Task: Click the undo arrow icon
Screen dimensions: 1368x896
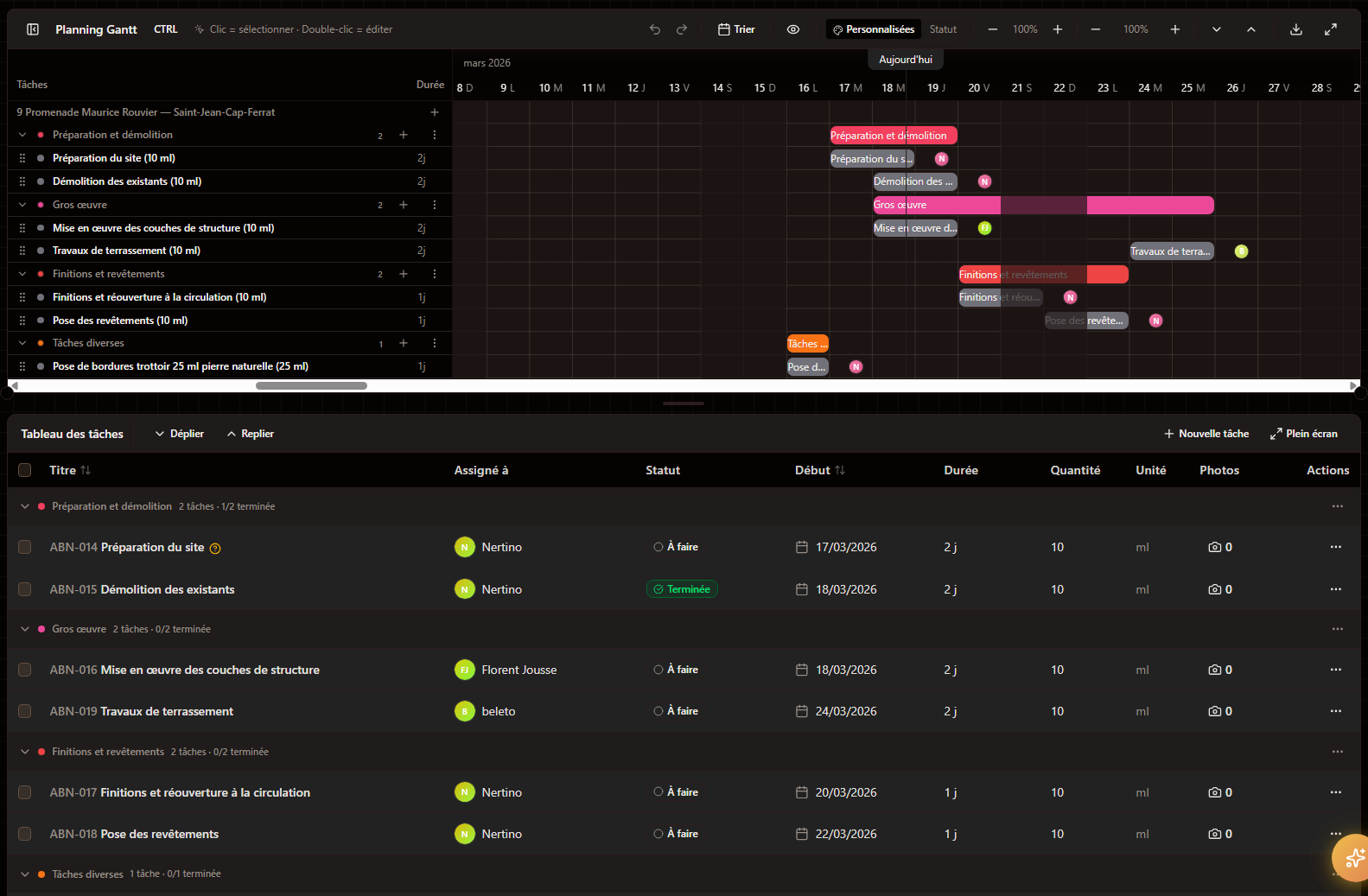Action: (x=655, y=29)
